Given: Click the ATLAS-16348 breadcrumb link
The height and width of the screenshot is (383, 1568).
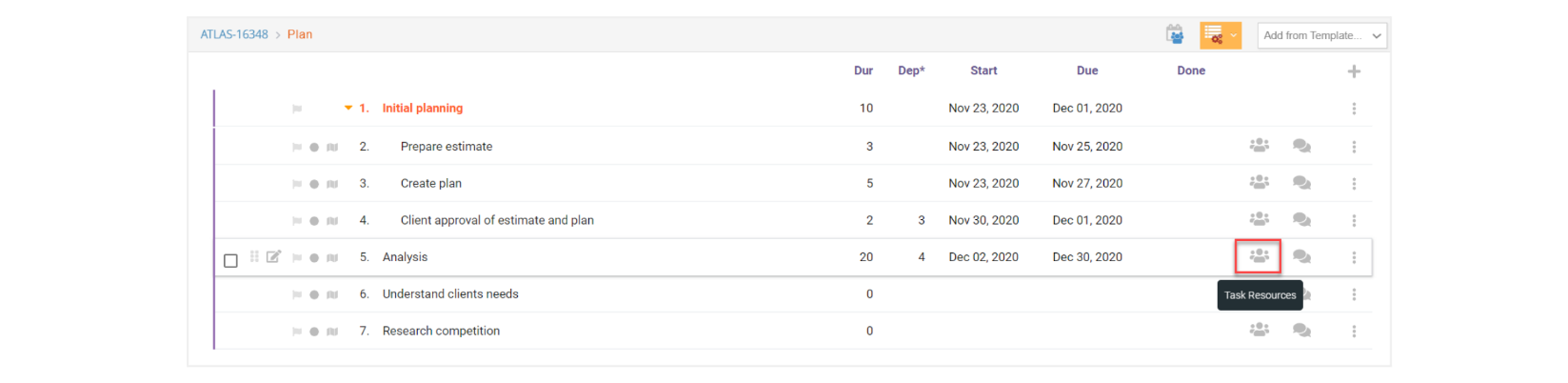Looking at the screenshot, I should [x=234, y=34].
